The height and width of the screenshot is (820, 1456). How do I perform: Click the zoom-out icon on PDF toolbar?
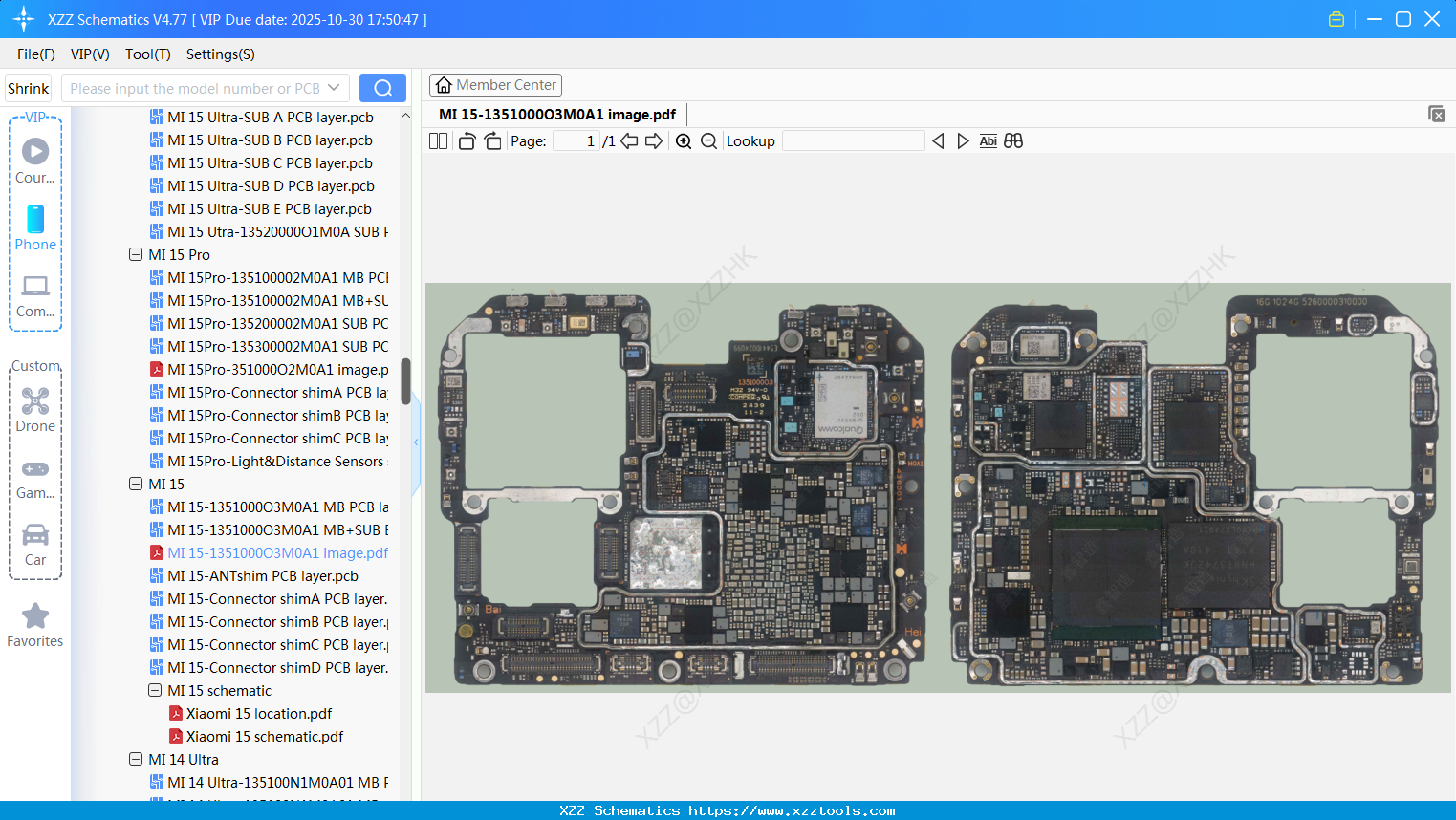pyautogui.click(x=708, y=140)
